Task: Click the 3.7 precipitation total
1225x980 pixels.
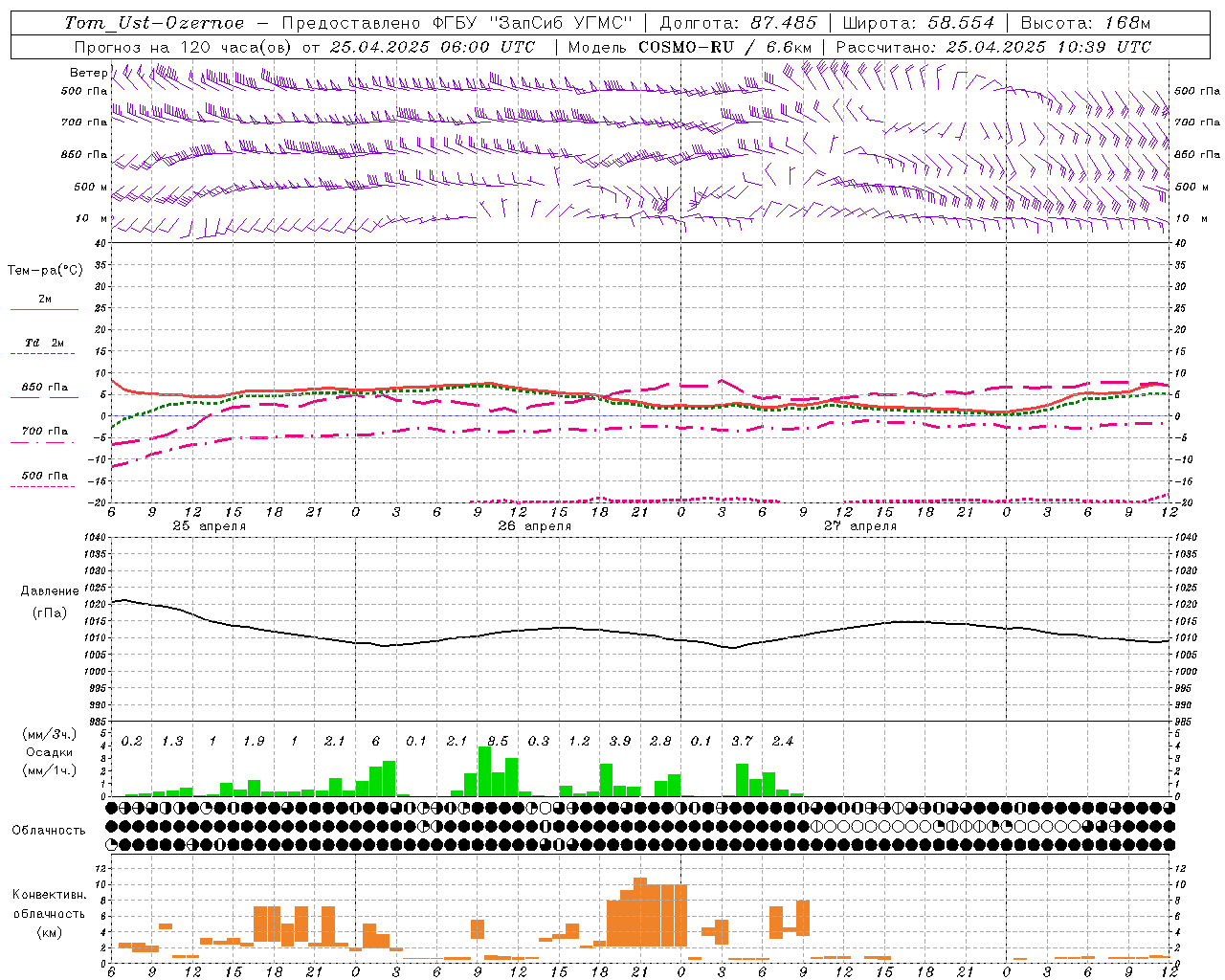Action: tap(742, 741)
